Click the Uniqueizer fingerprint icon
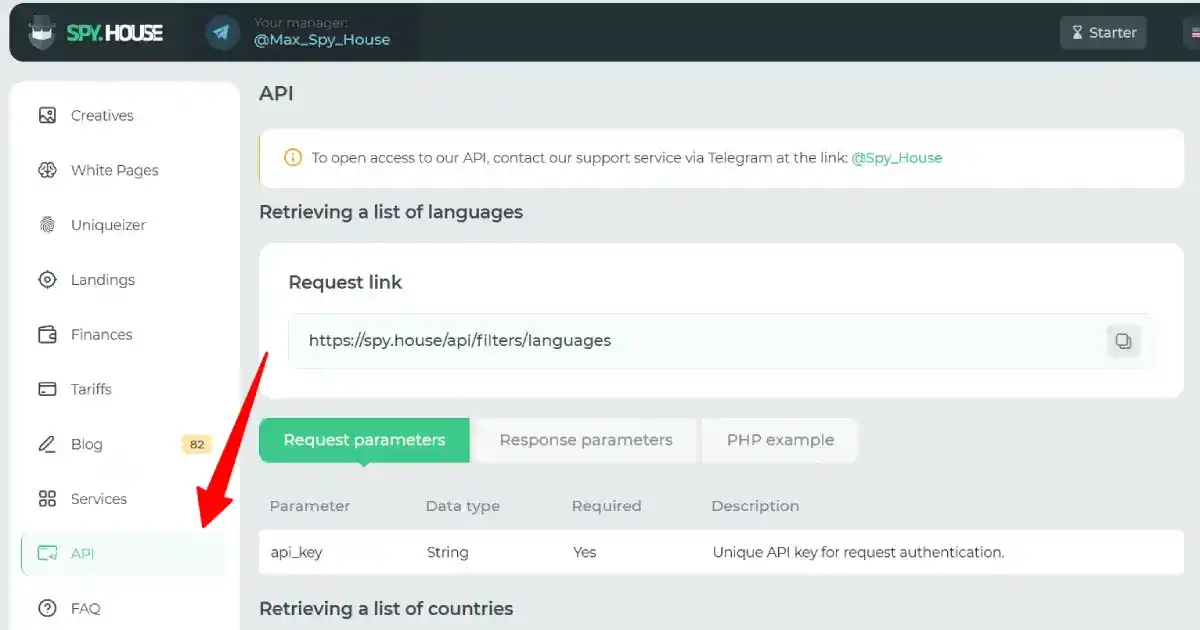This screenshot has width=1200, height=630. point(47,225)
